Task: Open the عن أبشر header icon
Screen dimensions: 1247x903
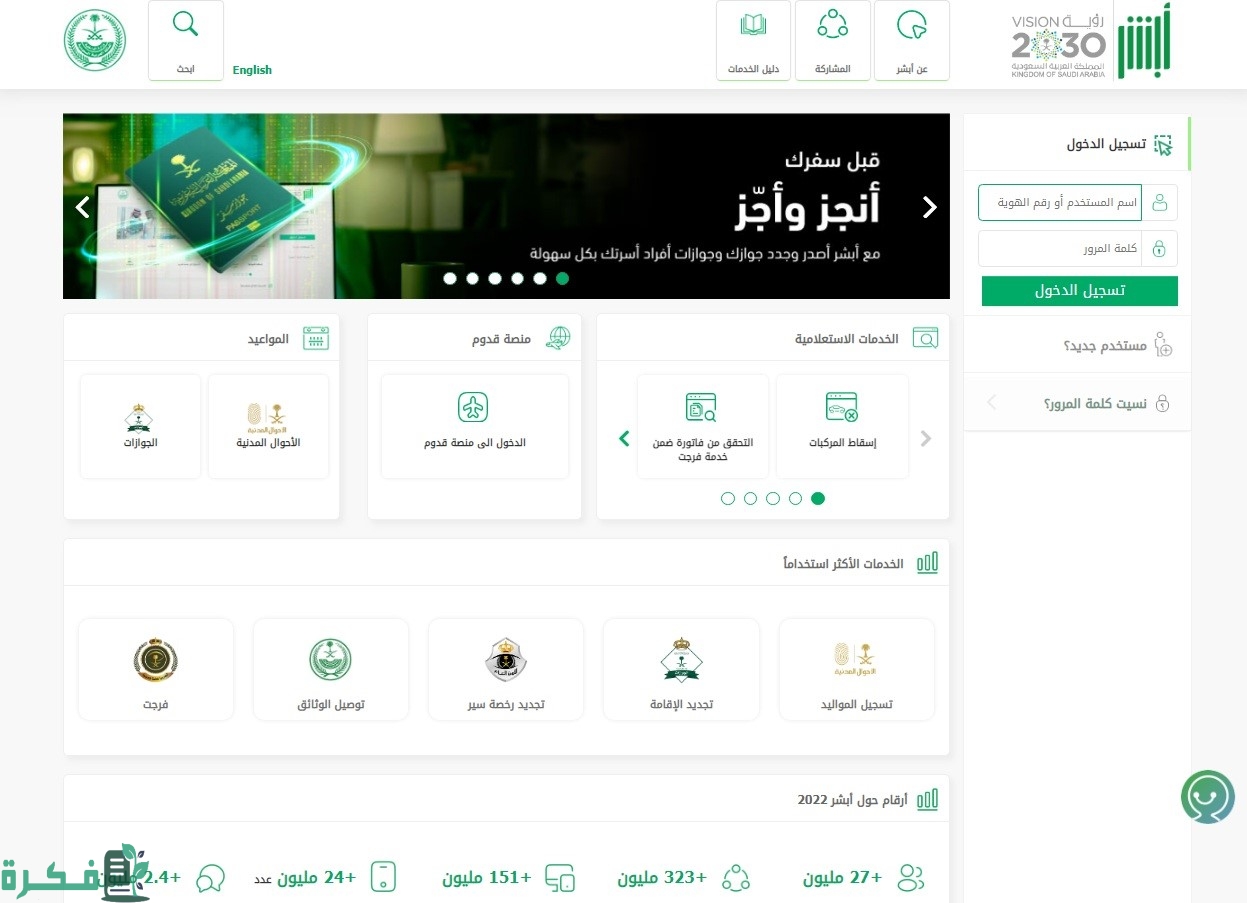Action: pyautogui.click(x=911, y=40)
